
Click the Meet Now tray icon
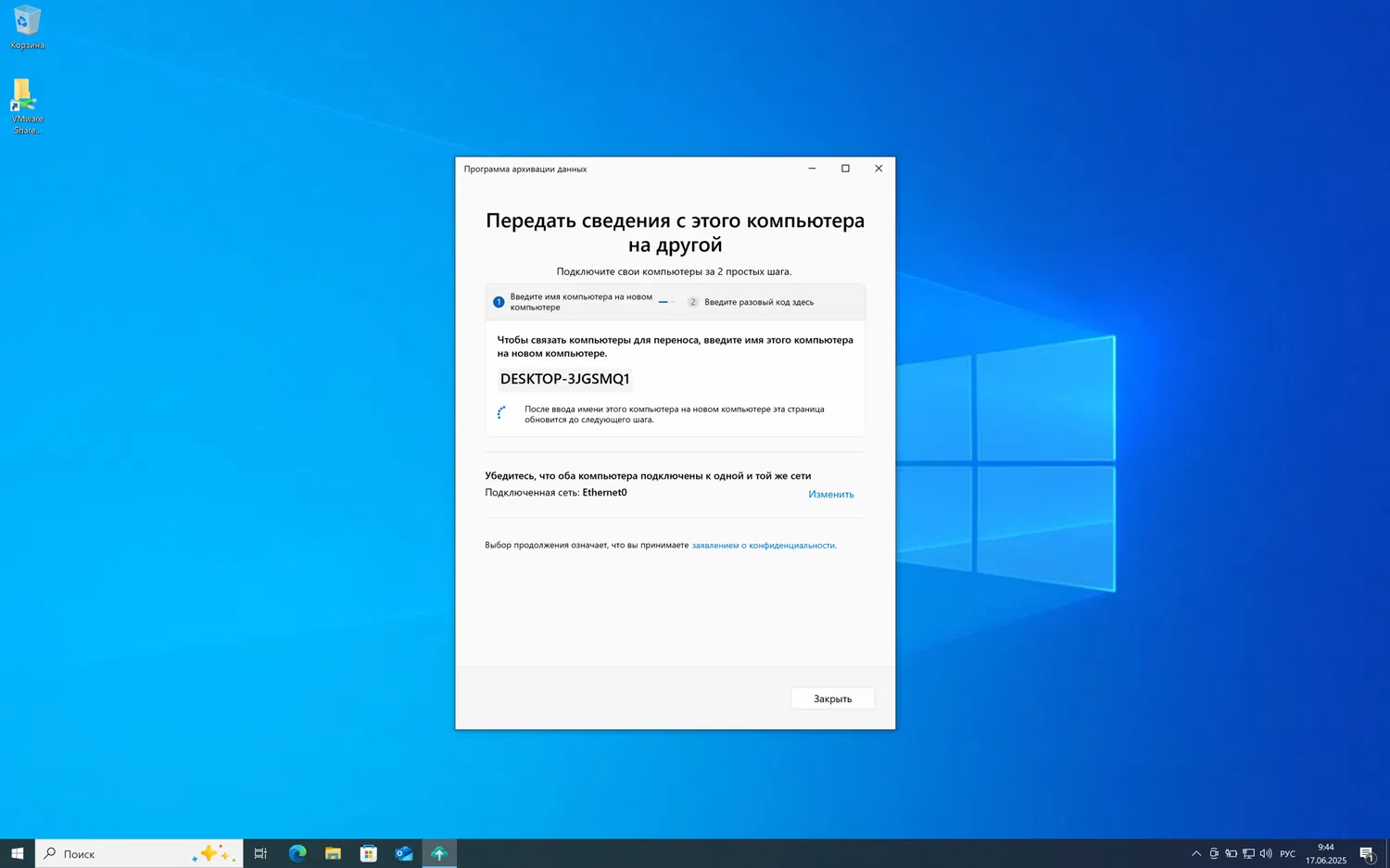(1214, 853)
